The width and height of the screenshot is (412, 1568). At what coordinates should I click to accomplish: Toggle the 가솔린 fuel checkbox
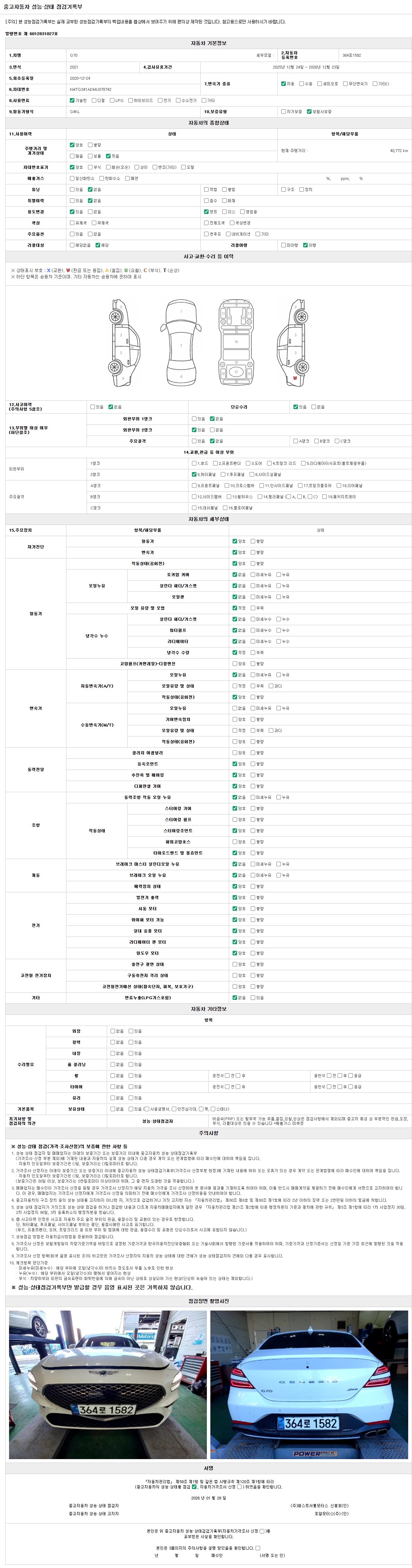pyautogui.click(x=72, y=101)
